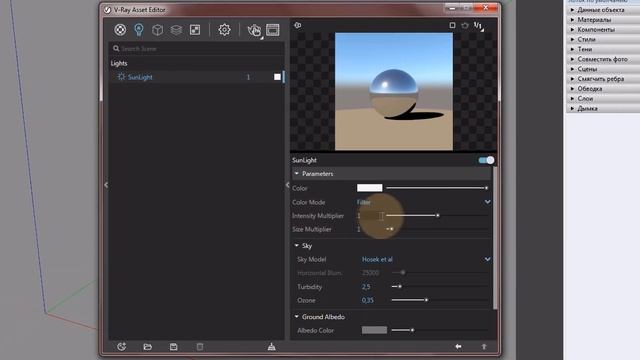The image size is (640, 360).
Task: Click the Size Multiplier value field
Action: click(369, 229)
